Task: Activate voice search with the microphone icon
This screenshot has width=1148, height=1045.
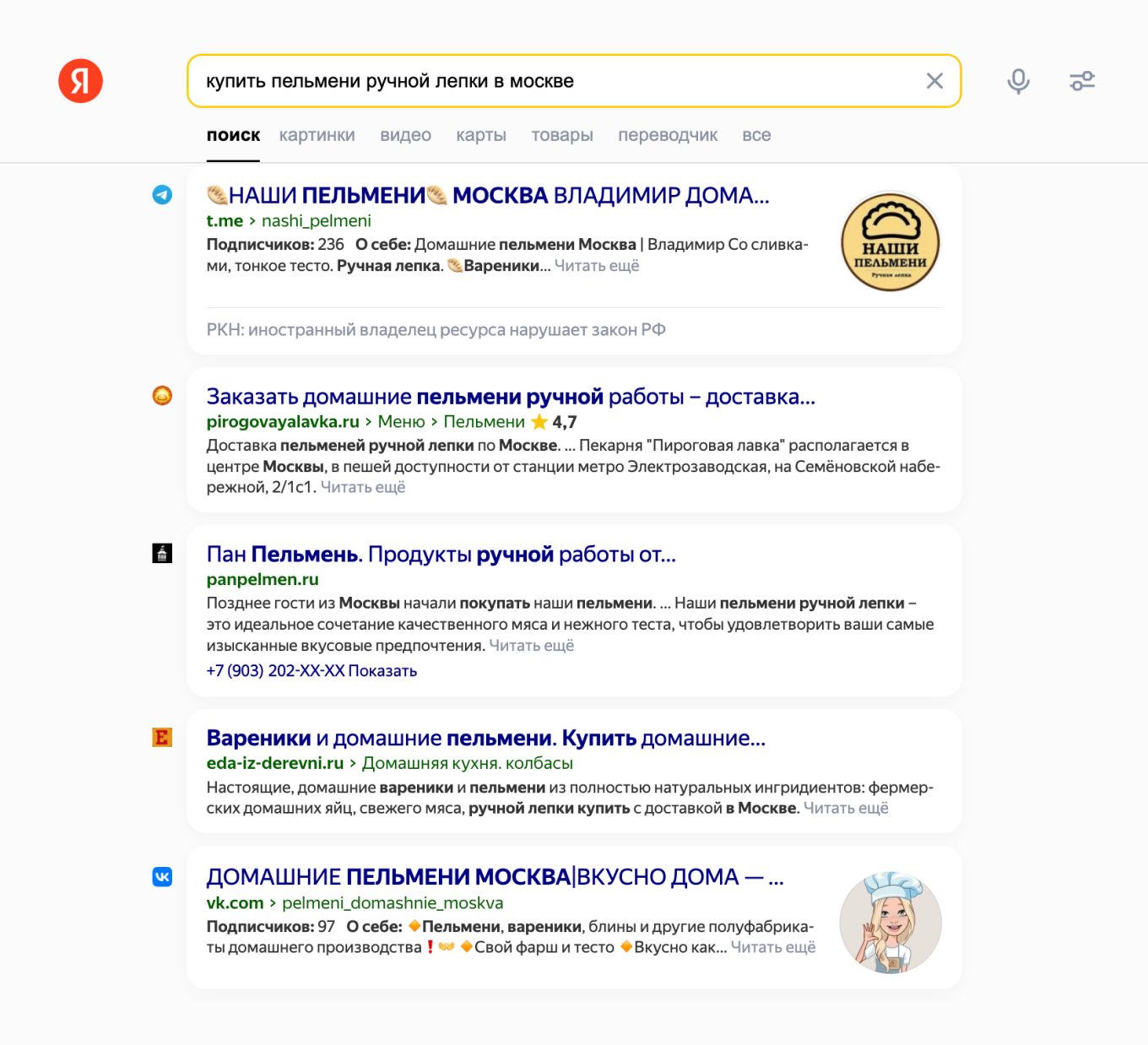Action: tap(1018, 80)
